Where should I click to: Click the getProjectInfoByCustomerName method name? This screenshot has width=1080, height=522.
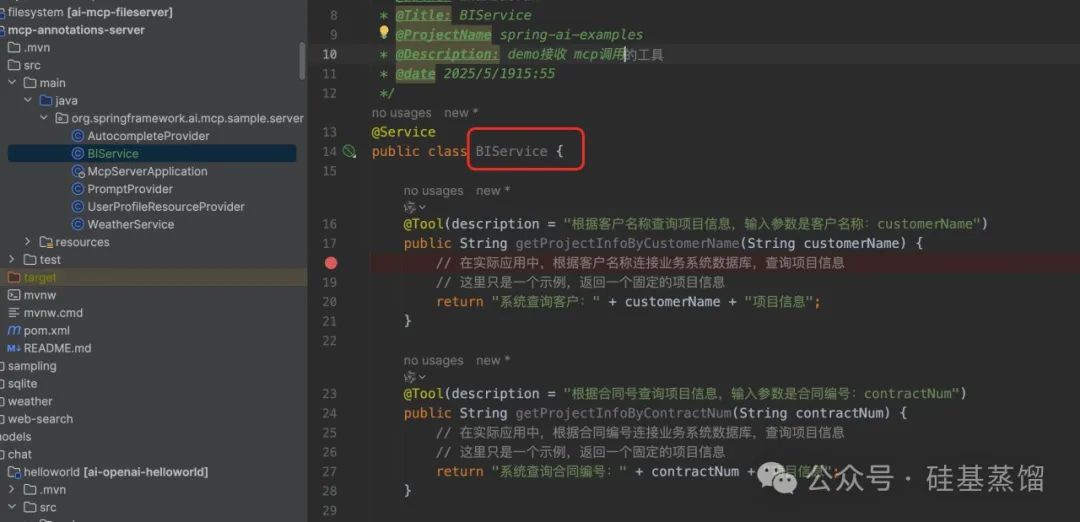click(x=627, y=243)
